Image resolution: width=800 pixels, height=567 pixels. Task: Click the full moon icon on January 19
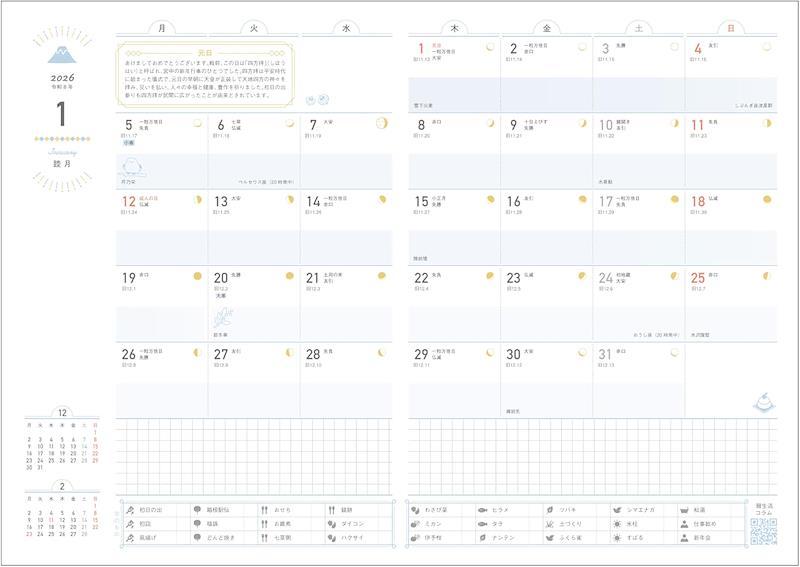click(197, 276)
